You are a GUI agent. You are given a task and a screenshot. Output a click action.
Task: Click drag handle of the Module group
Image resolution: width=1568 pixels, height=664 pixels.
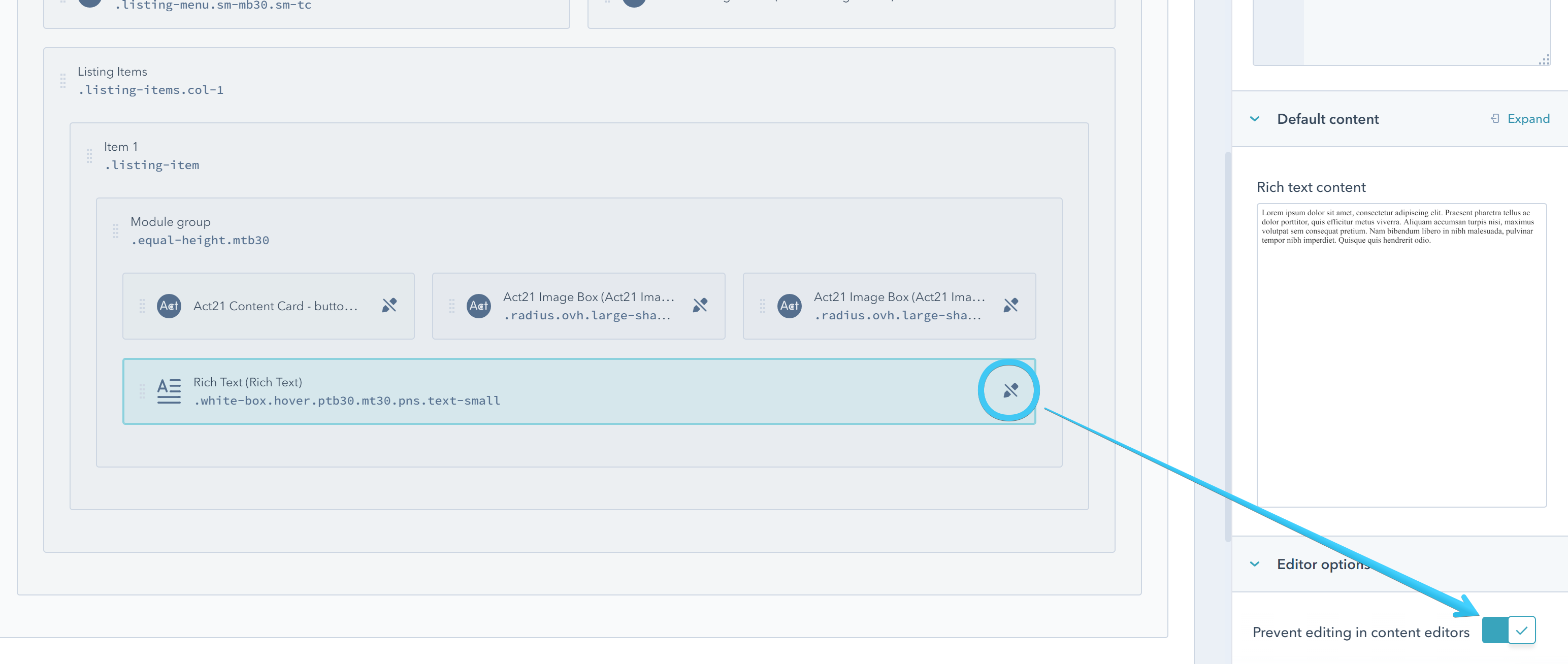coord(116,231)
